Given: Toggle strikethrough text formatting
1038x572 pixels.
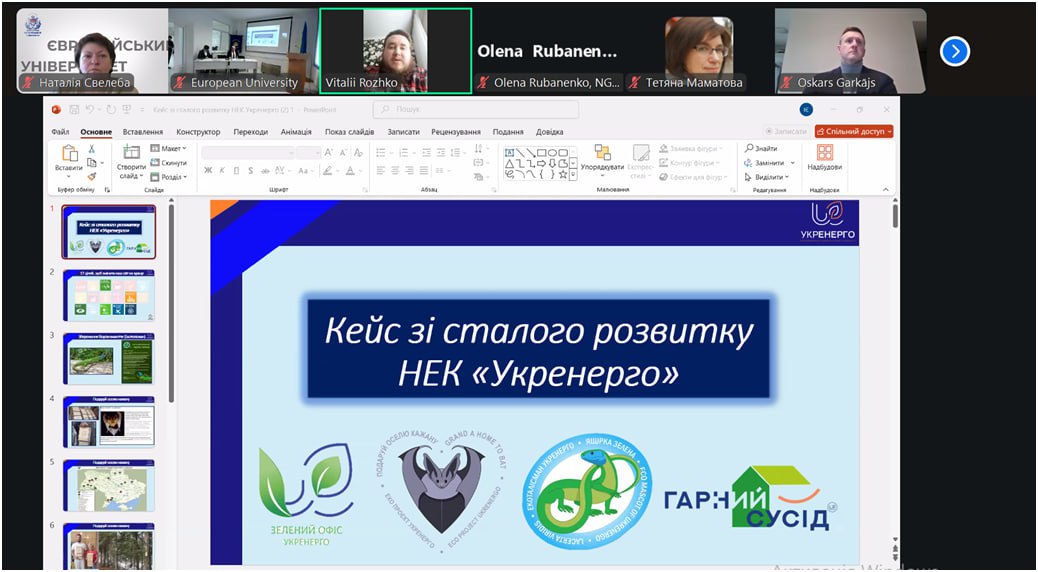Looking at the screenshot, I should 264,171.
